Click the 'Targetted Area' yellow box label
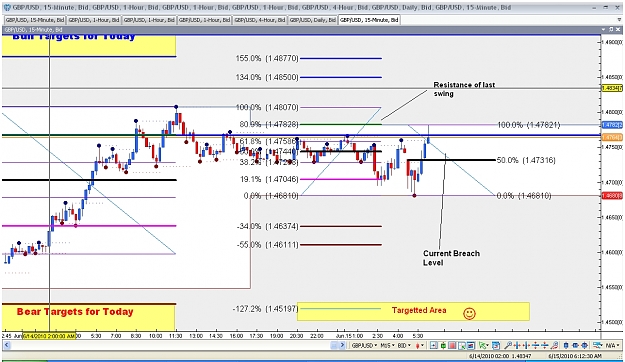This screenshot has width=625, height=362. pyautogui.click(x=419, y=310)
